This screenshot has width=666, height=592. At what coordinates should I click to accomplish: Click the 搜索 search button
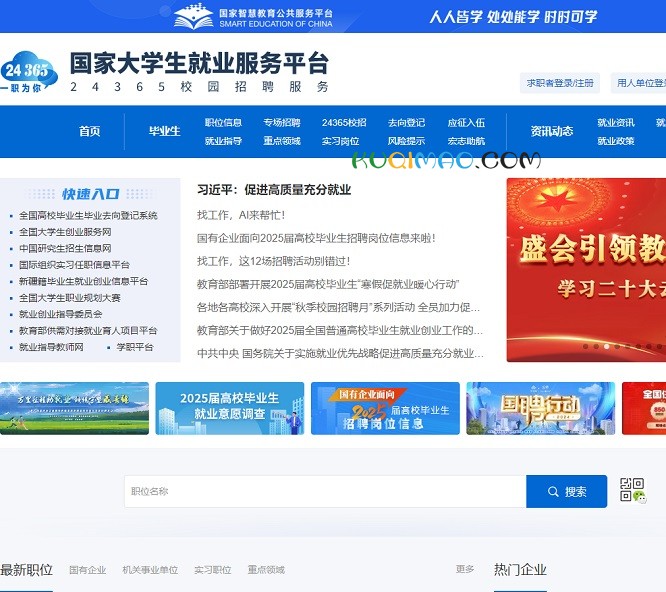pyautogui.click(x=566, y=491)
